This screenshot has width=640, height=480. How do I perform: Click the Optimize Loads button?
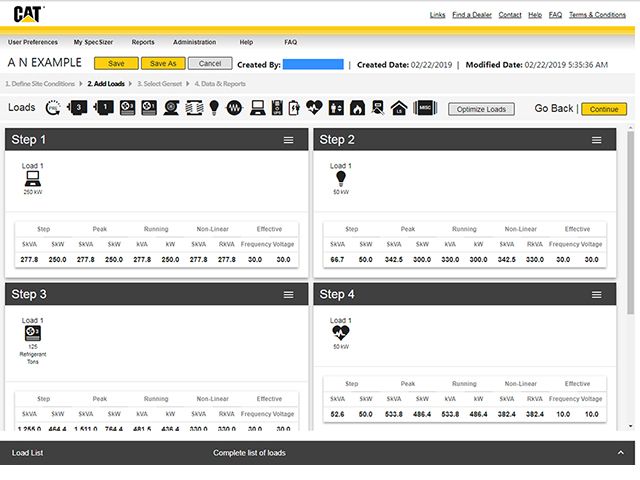481,108
